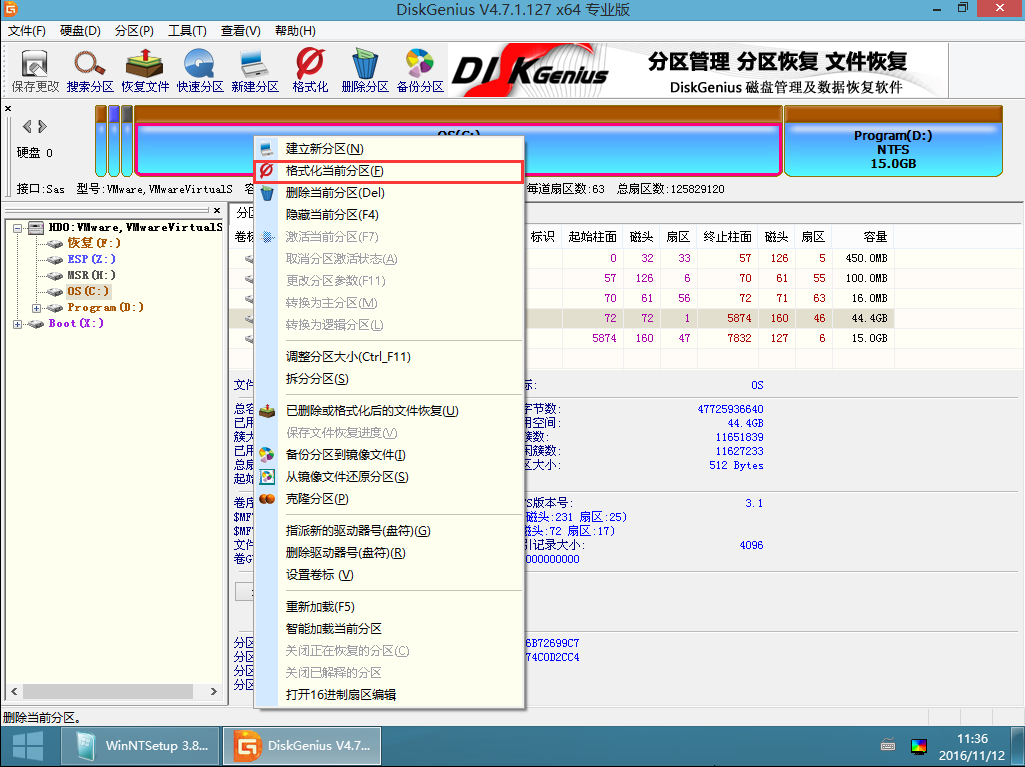Select 智能加载当前分区 menu entry
Viewport: 1025px width, 767px height.
390,629
